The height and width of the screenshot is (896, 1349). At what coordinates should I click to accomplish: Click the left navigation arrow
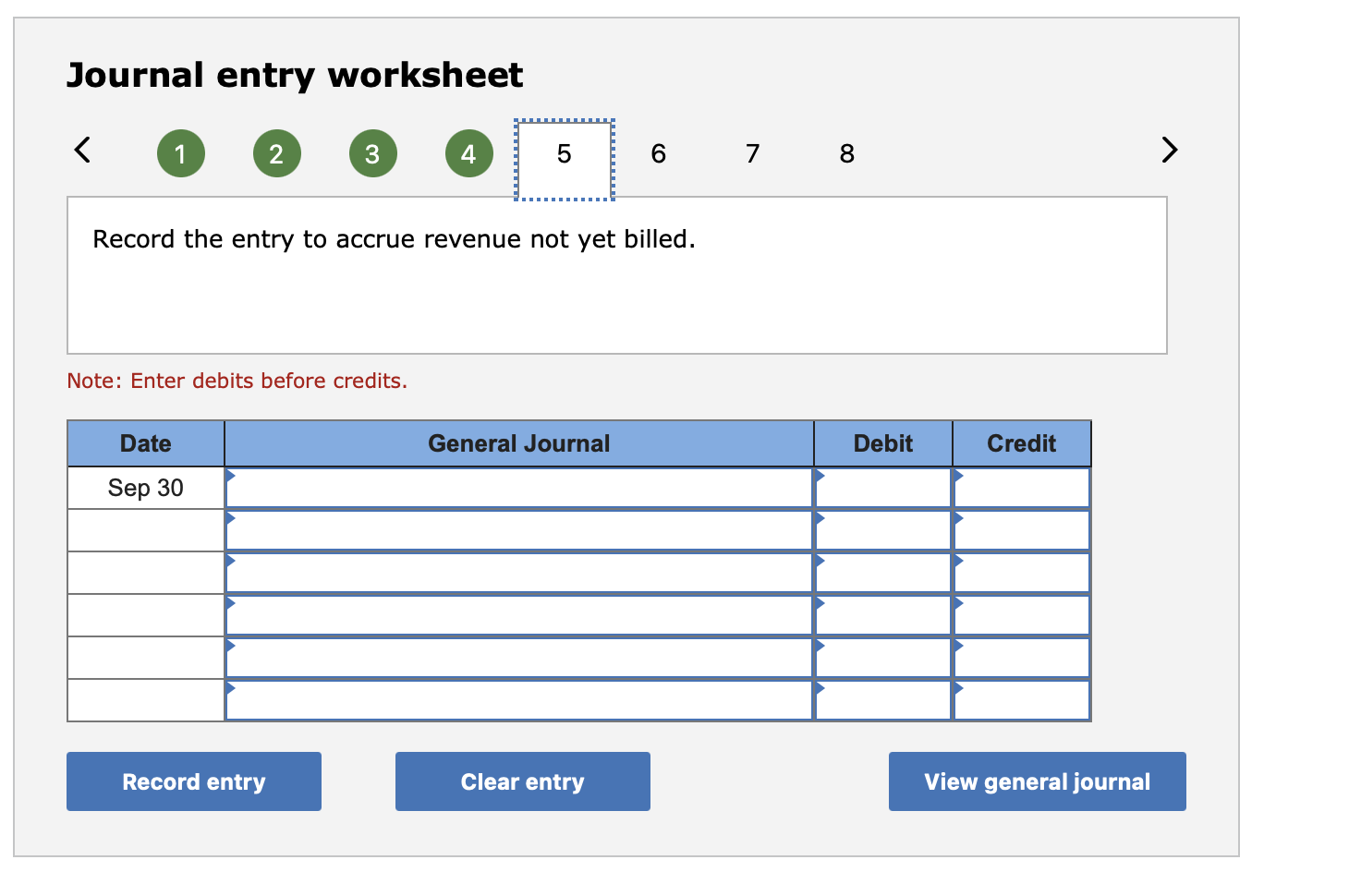point(82,151)
